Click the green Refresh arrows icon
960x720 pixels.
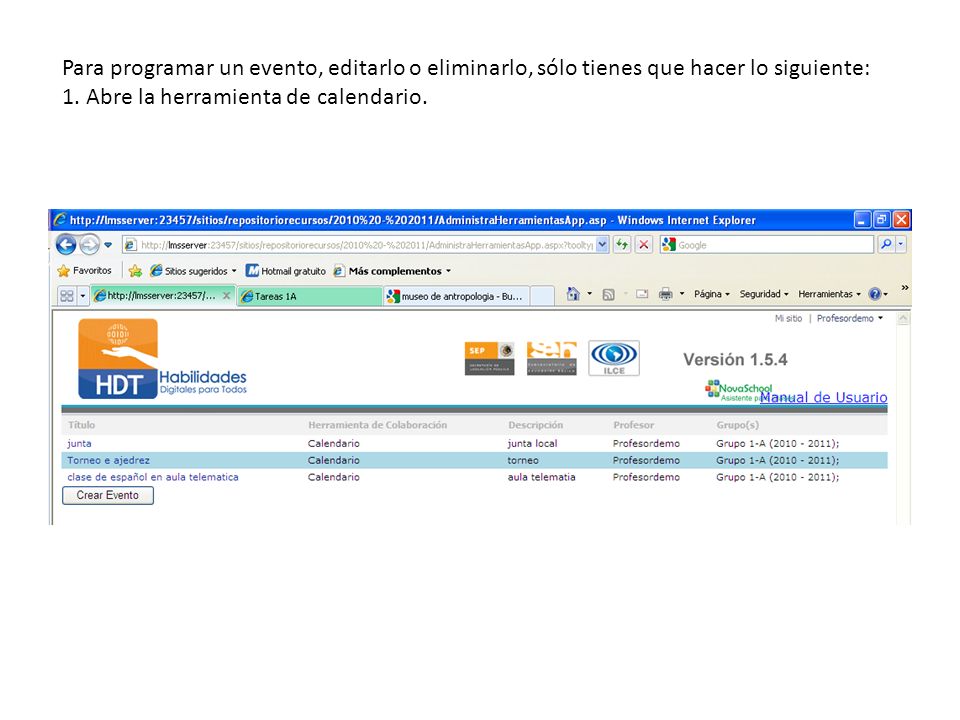pyautogui.click(x=623, y=245)
